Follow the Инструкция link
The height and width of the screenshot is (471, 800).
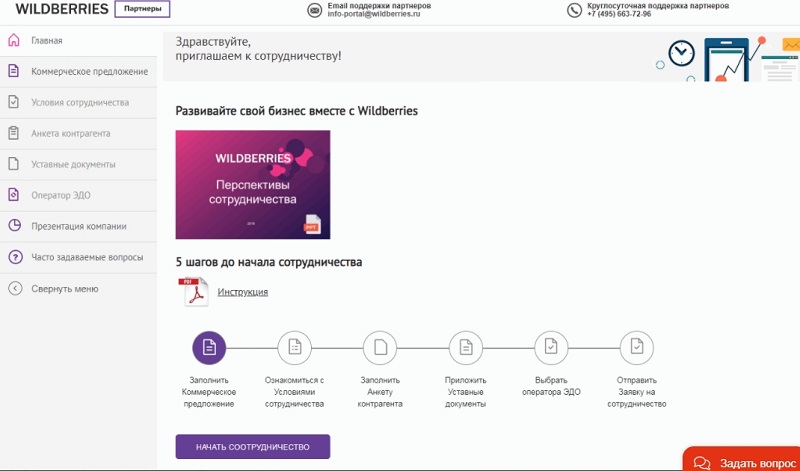(243, 292)
